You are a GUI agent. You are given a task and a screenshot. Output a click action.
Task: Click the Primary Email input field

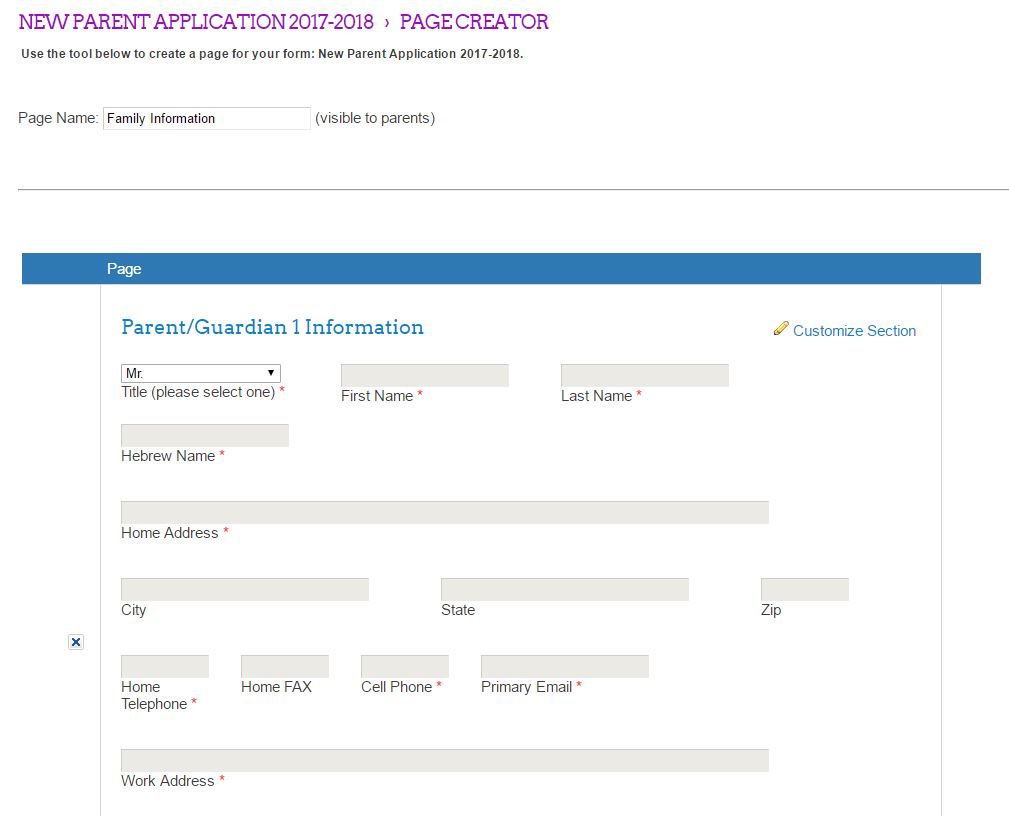coord(564,667)
